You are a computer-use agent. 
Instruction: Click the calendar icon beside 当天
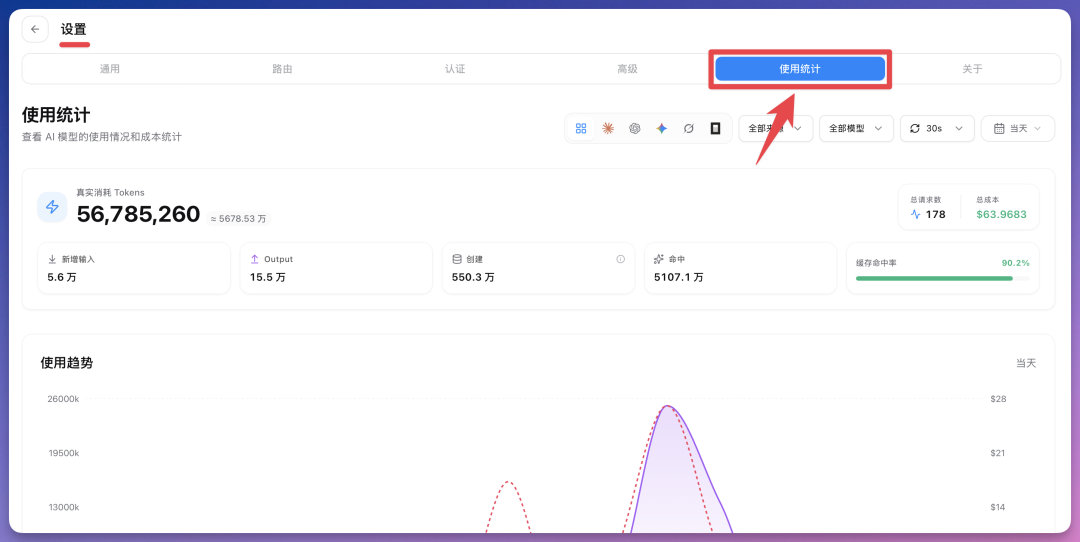point(999,128)
